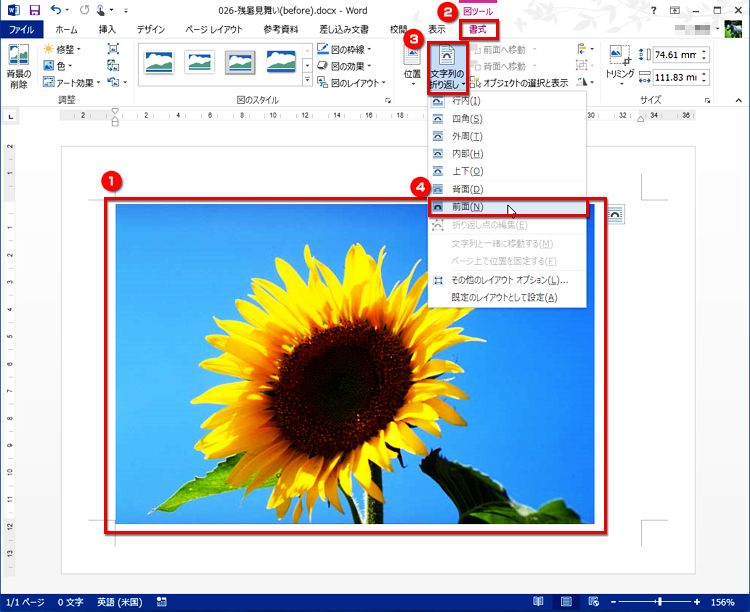Click the オブジェクトの選択と表示 selection pane button

pyautogui.click(x=520, y=83)
